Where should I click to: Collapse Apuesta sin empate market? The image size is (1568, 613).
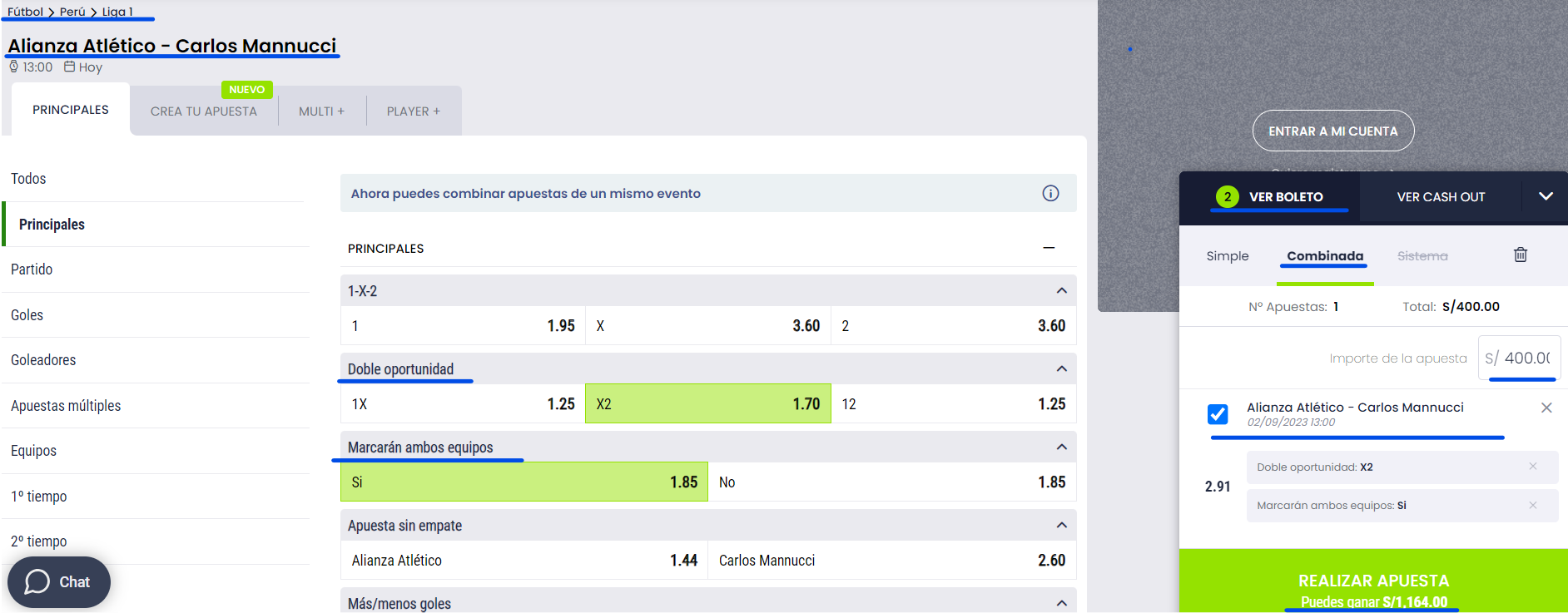pos(1061,525)
